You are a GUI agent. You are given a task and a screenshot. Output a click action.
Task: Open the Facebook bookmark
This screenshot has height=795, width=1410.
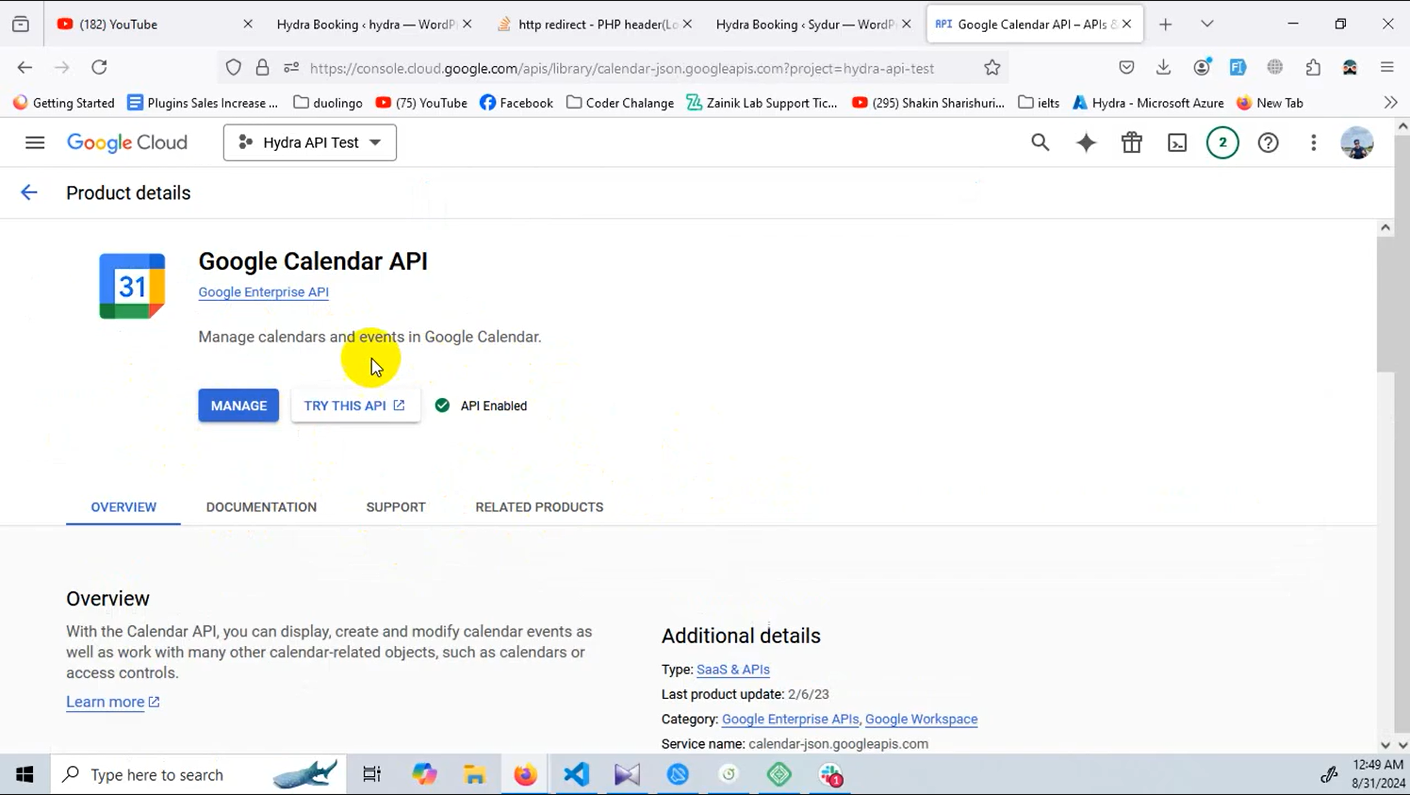pyautogui.click(x=516, y=102)
